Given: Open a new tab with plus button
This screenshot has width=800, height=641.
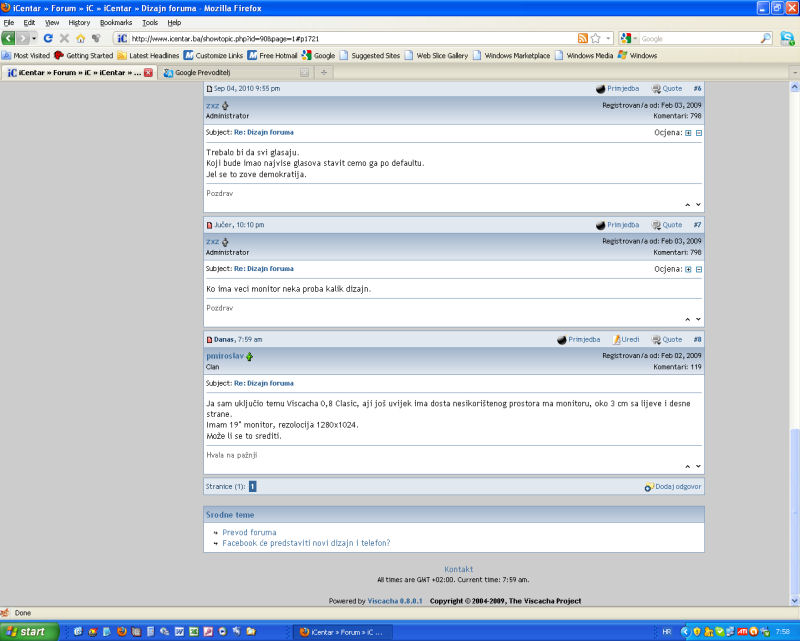Looking at the screenshot, I should 324,72.
